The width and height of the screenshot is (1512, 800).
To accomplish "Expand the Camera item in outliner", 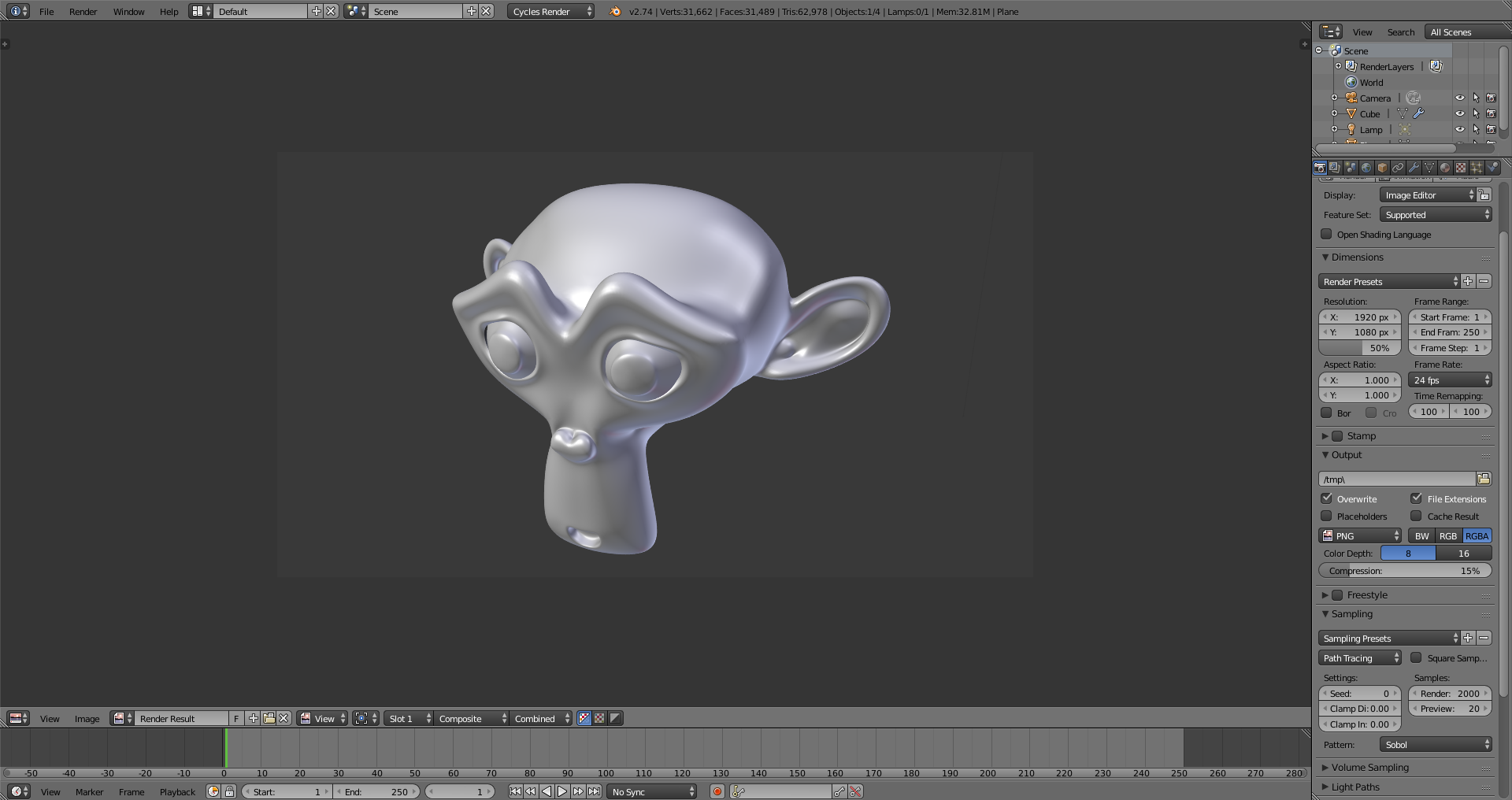I will point(1334,98).
